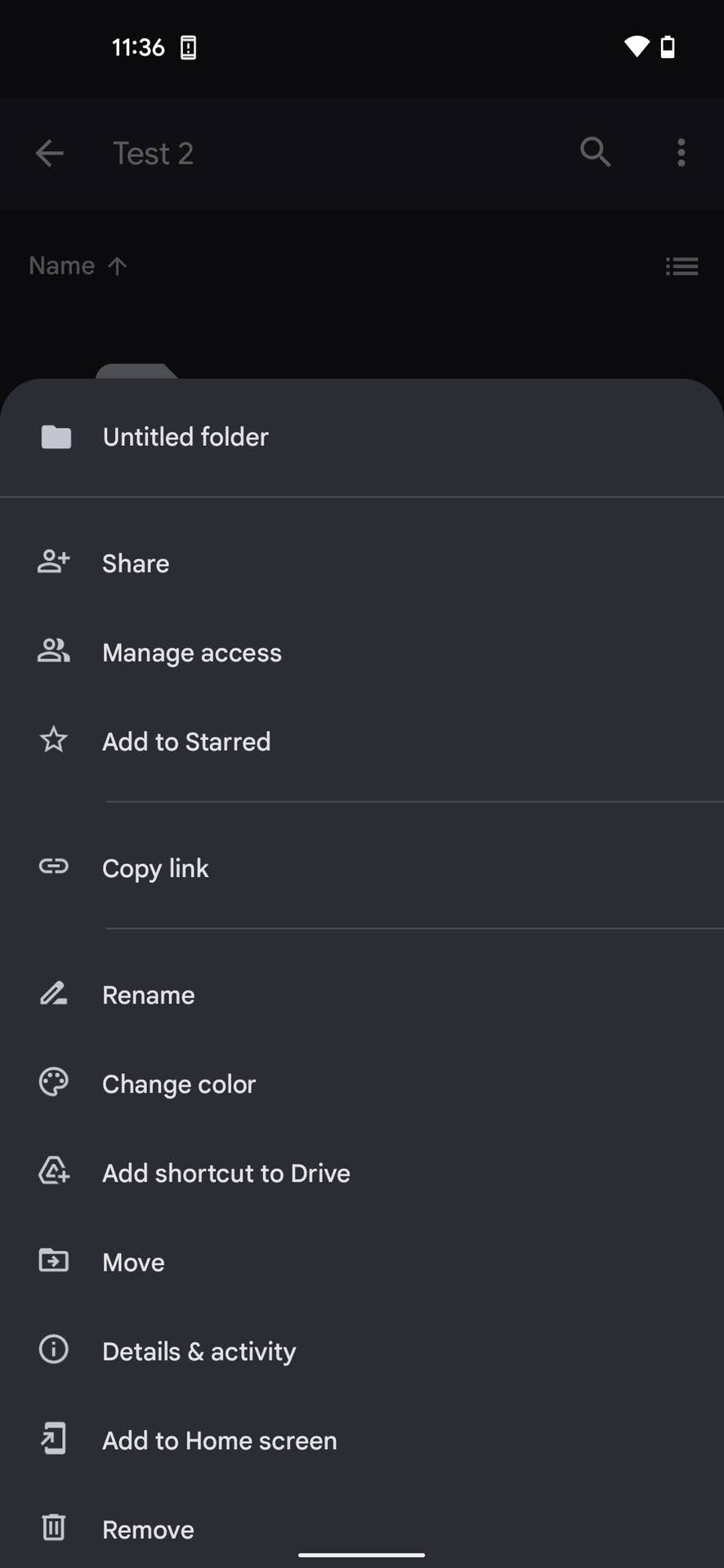The image size is (724, 1568).
Task: Tap the star icon to add to Starred
Action: (53, 740)
